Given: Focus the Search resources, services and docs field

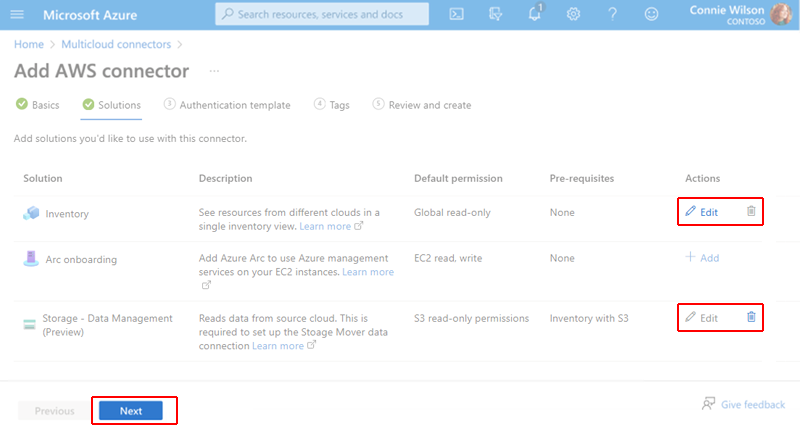Looking at the screenshot, I should pyautogui.click(x=322, y=14).
